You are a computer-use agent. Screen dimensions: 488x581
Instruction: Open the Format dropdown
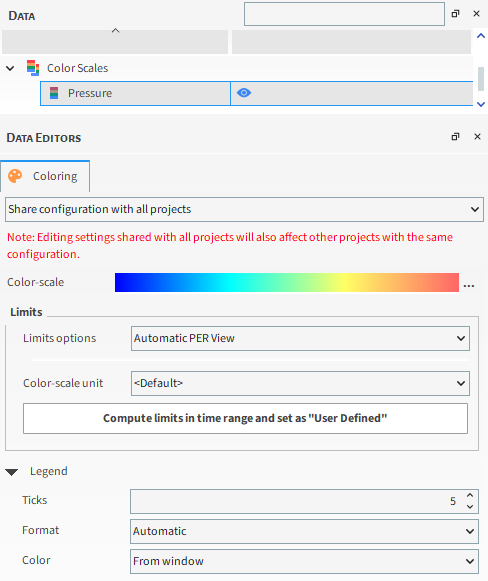[304, 531]
